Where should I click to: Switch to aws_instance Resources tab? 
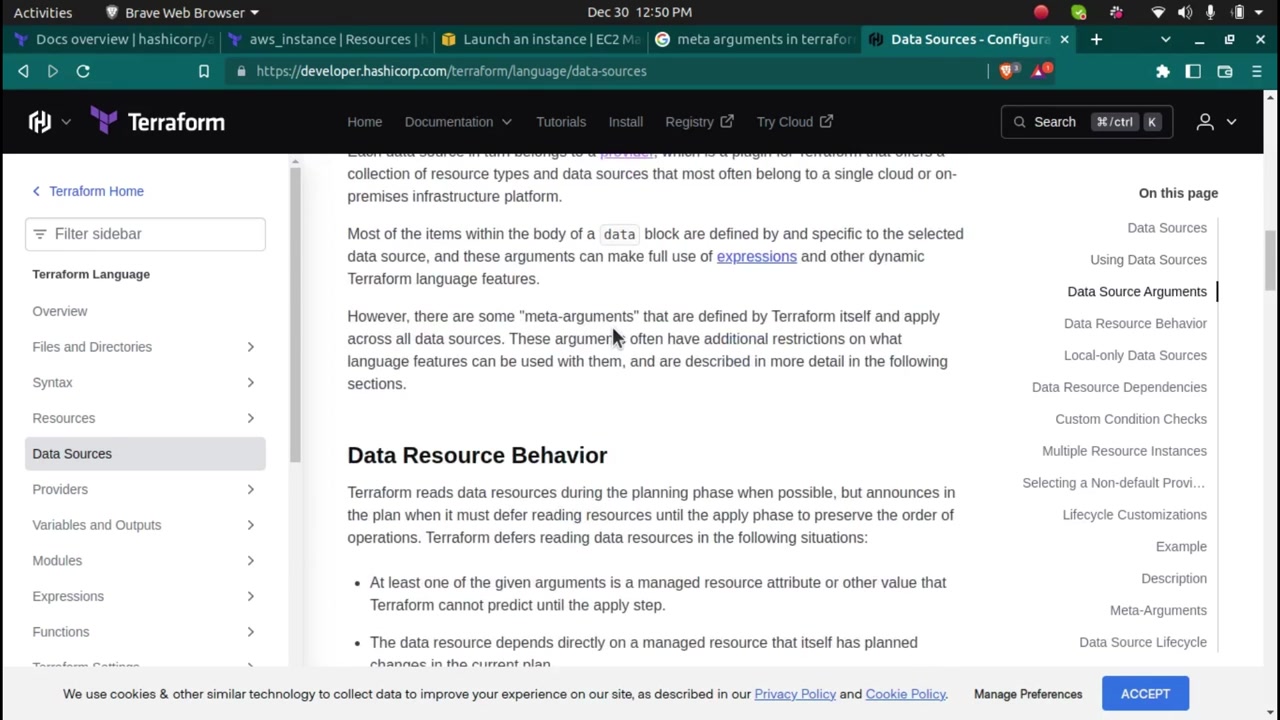click(328, 39)
